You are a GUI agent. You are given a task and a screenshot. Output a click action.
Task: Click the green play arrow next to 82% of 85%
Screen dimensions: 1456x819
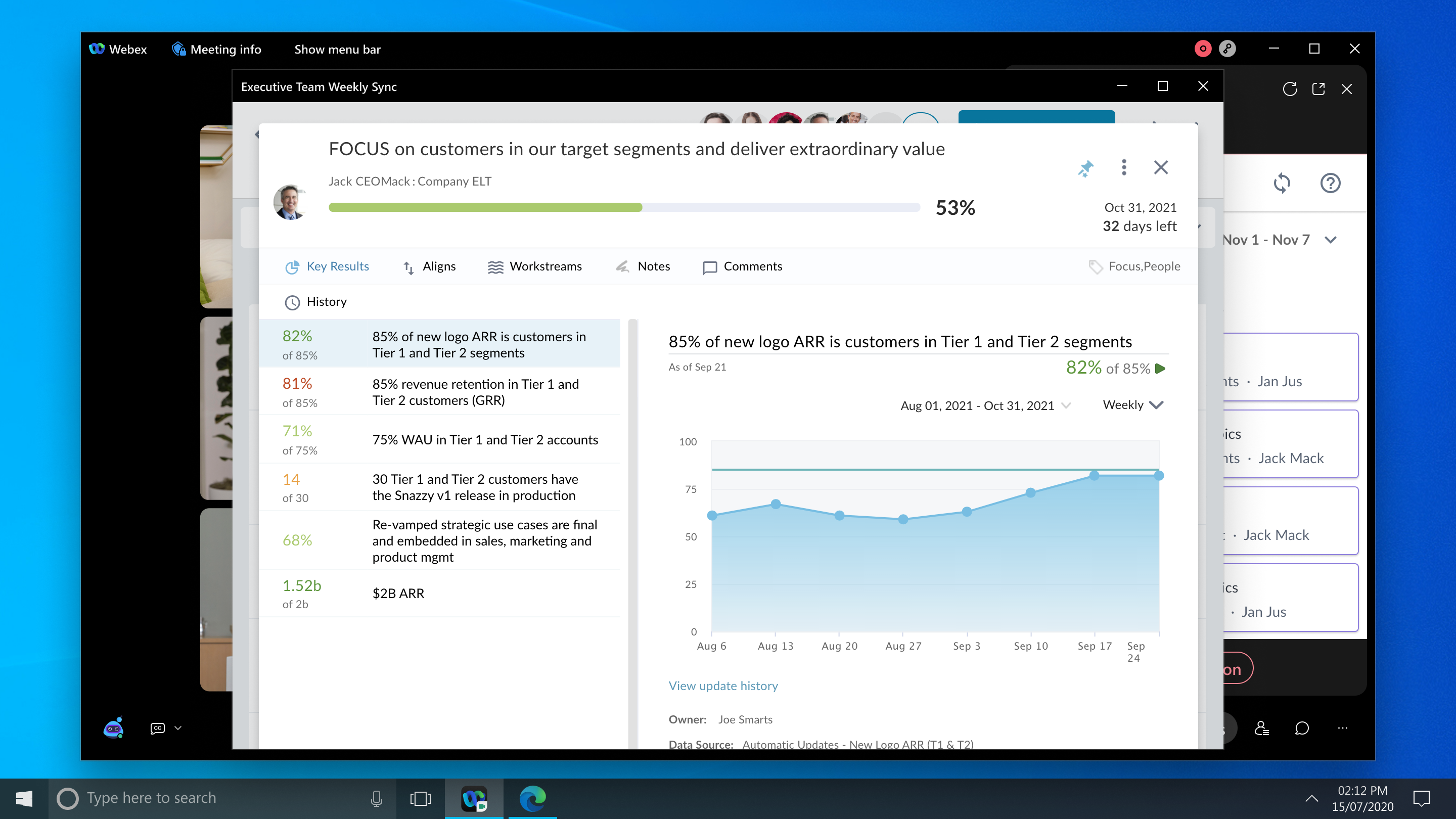click(x=1160, y=369)
